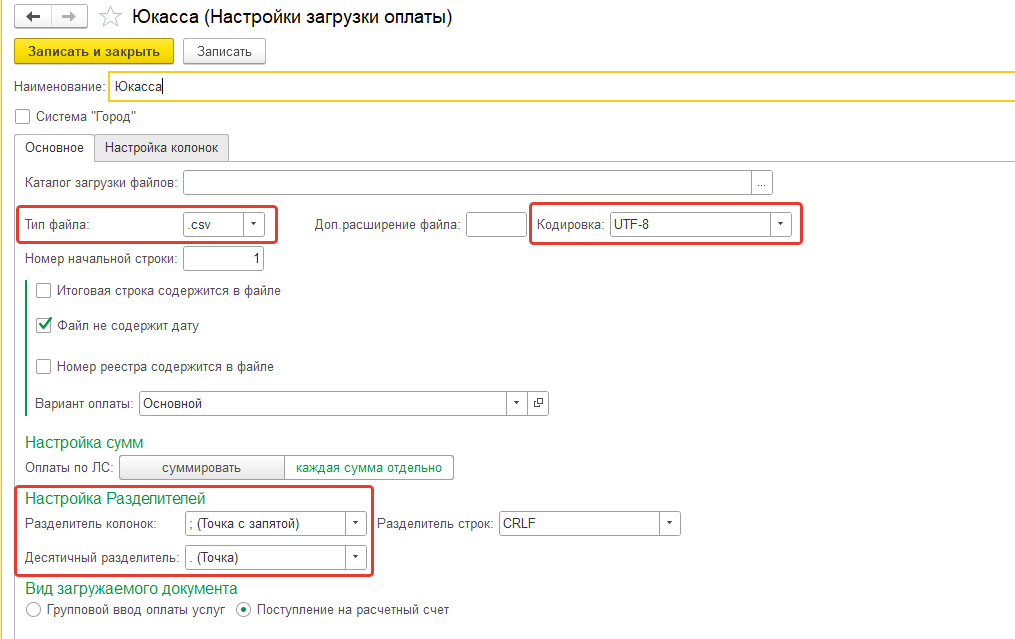
Task: Select the Основное tab
Action: (54, 148)
